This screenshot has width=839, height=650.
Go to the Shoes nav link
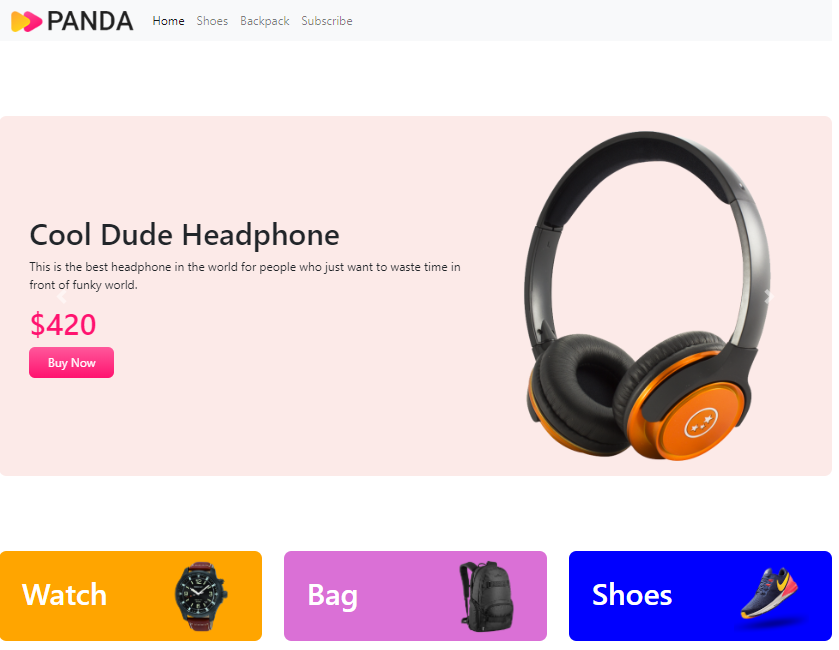(x=212, y=21)
